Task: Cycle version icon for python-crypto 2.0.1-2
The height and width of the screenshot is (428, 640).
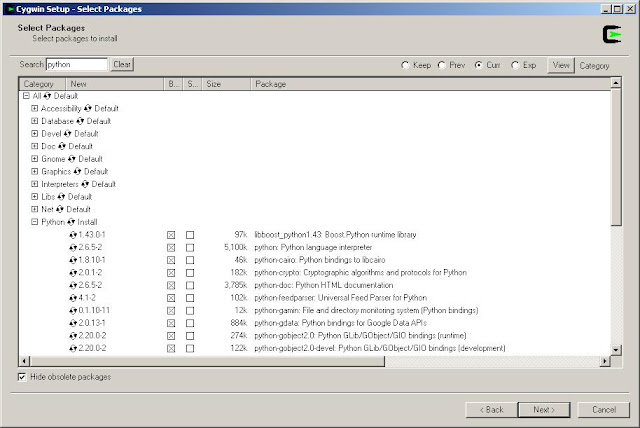Action: tap(73, 273)
